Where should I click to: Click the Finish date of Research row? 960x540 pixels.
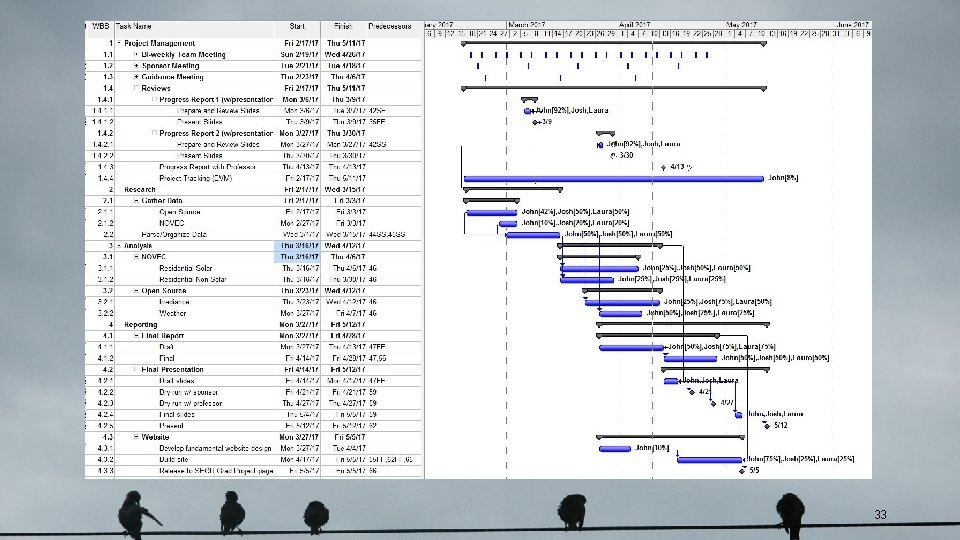click(345, 190)
